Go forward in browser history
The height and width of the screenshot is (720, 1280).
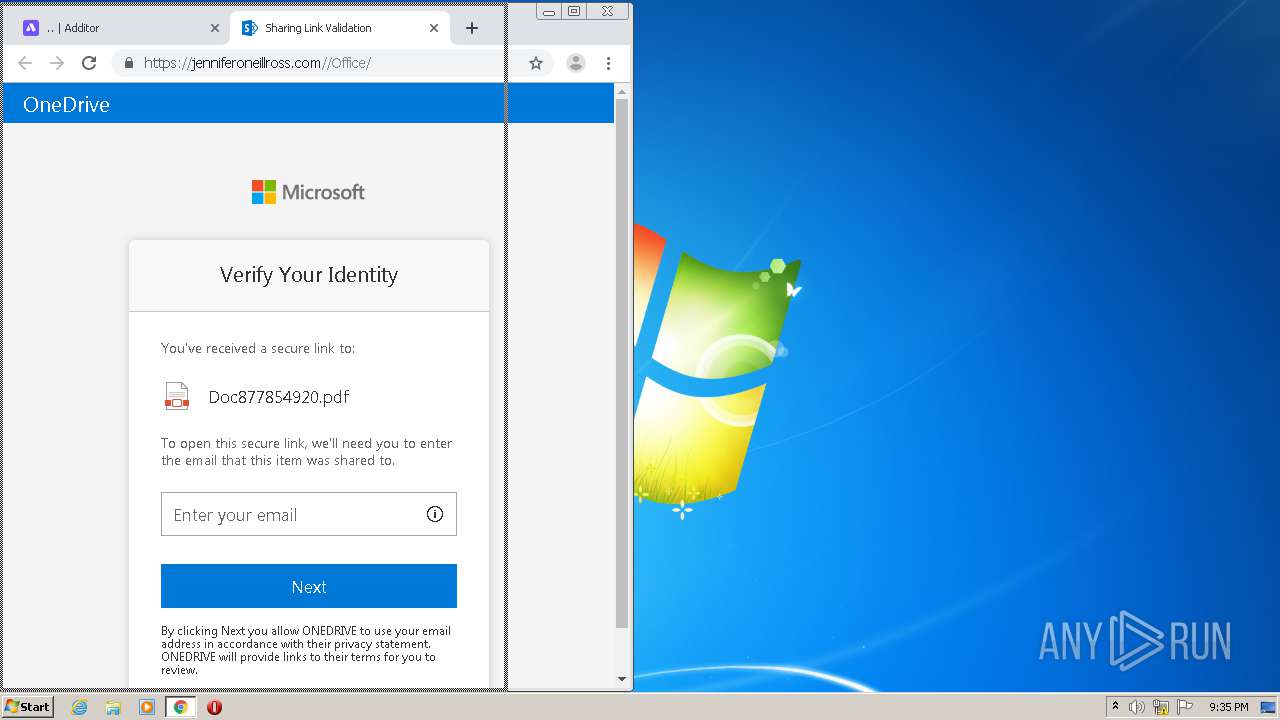tap(57, 63)
